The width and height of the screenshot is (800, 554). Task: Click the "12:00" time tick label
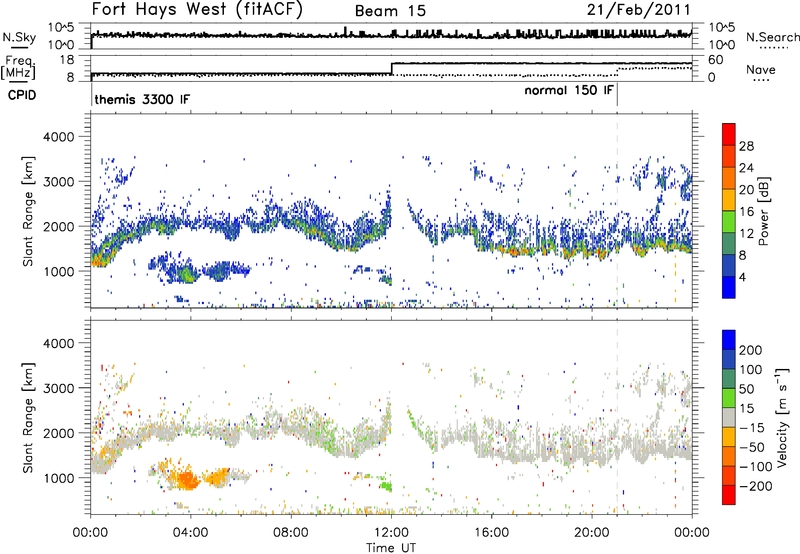tap(391, 533)
